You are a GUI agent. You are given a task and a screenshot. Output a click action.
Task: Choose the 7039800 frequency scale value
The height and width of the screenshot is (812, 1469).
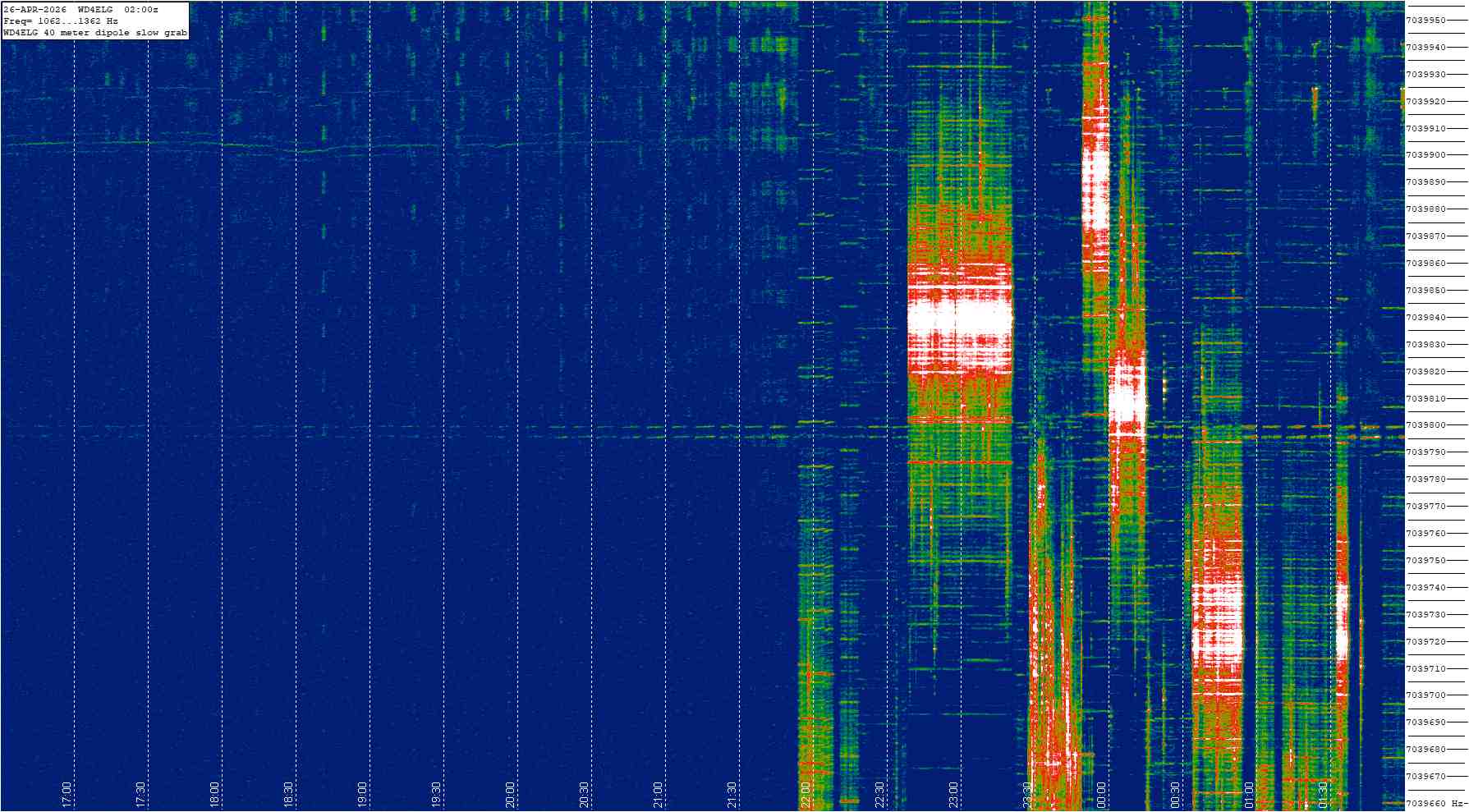1426,424
